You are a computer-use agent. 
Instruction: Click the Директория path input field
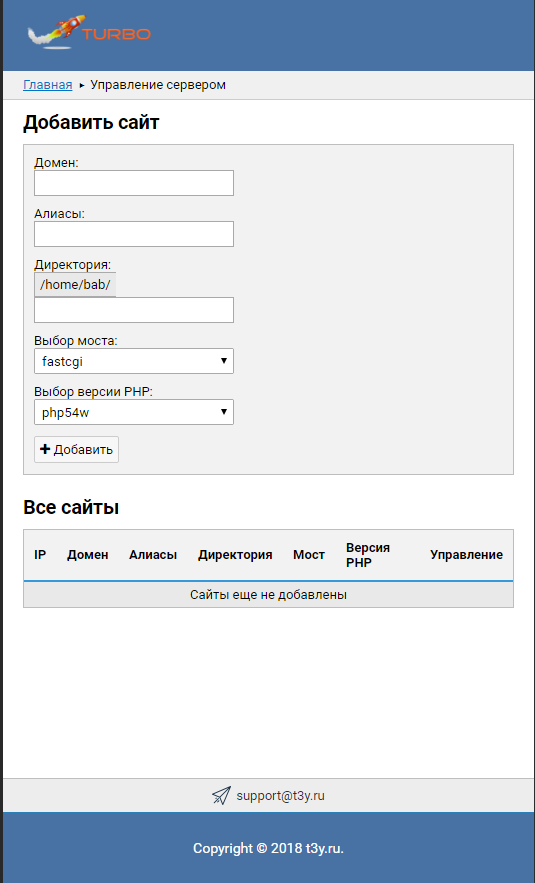(134, 310)
